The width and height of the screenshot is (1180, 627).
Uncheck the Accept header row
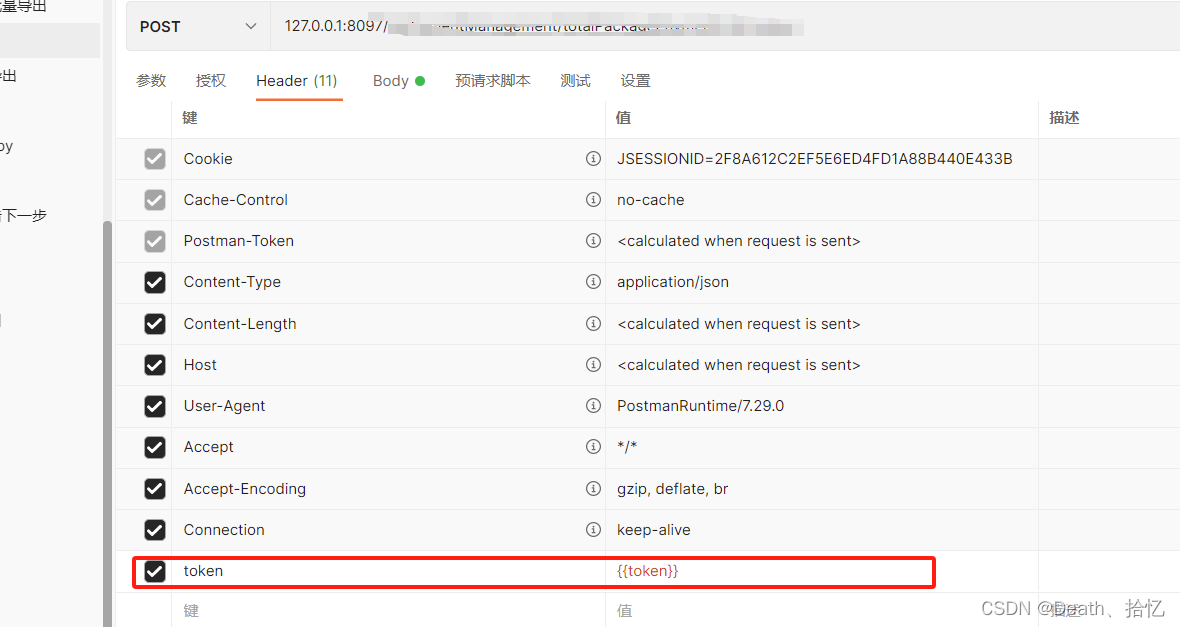155,447
